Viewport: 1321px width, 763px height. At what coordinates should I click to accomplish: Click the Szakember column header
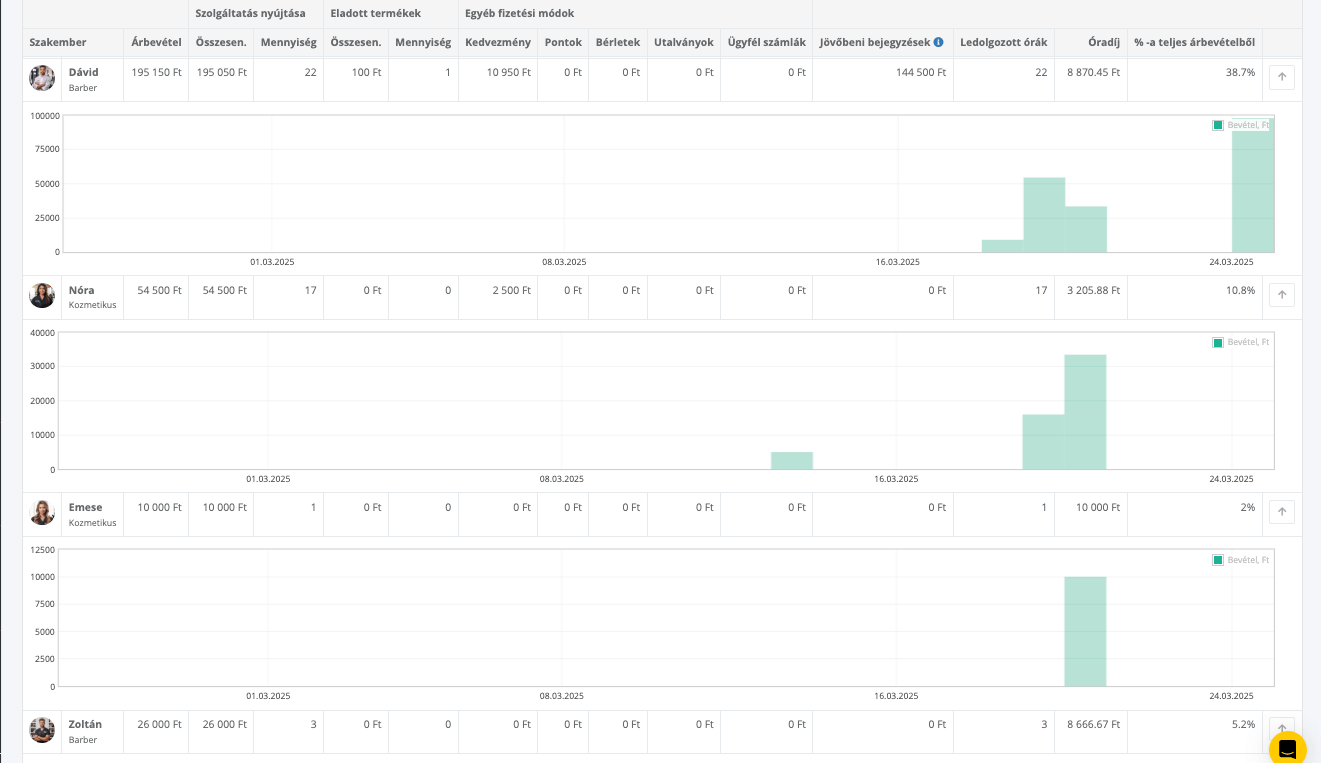pos(58,43)
